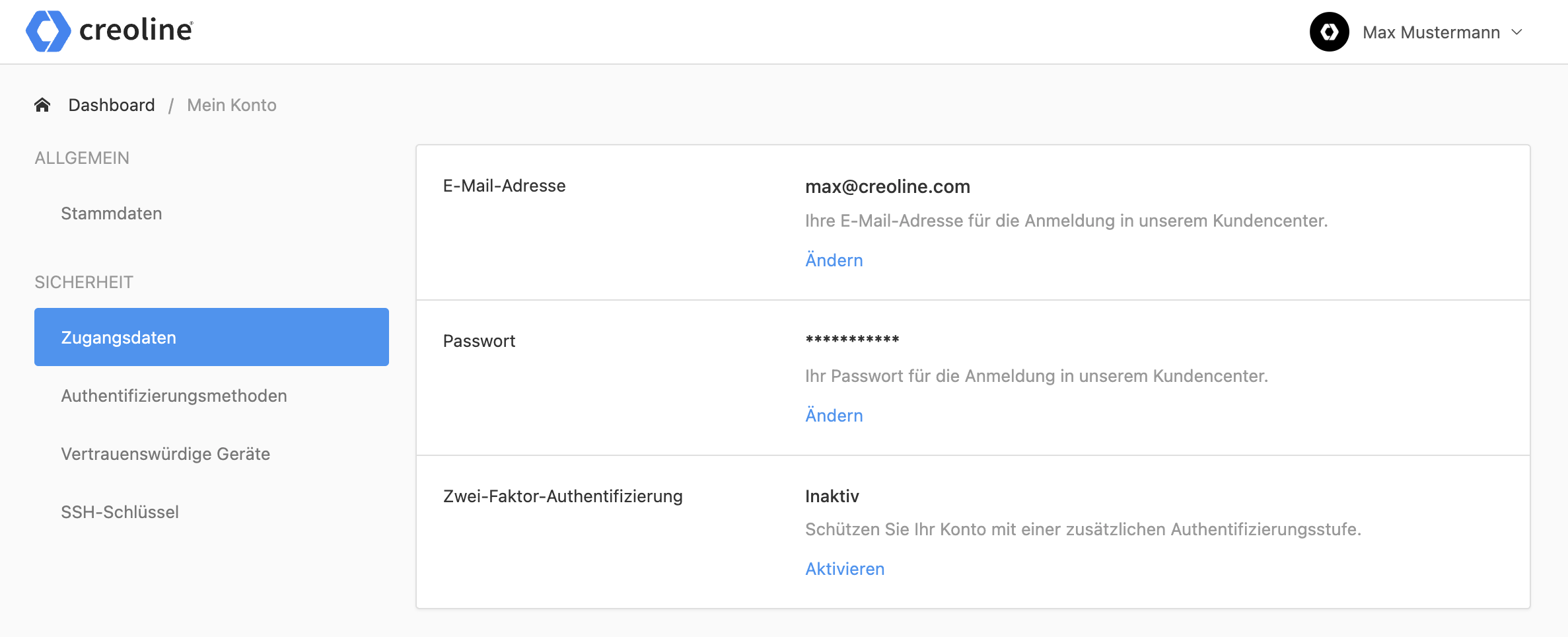
Task: Click the password description text
Action: pyautogui.click(x=1036, y=376)
